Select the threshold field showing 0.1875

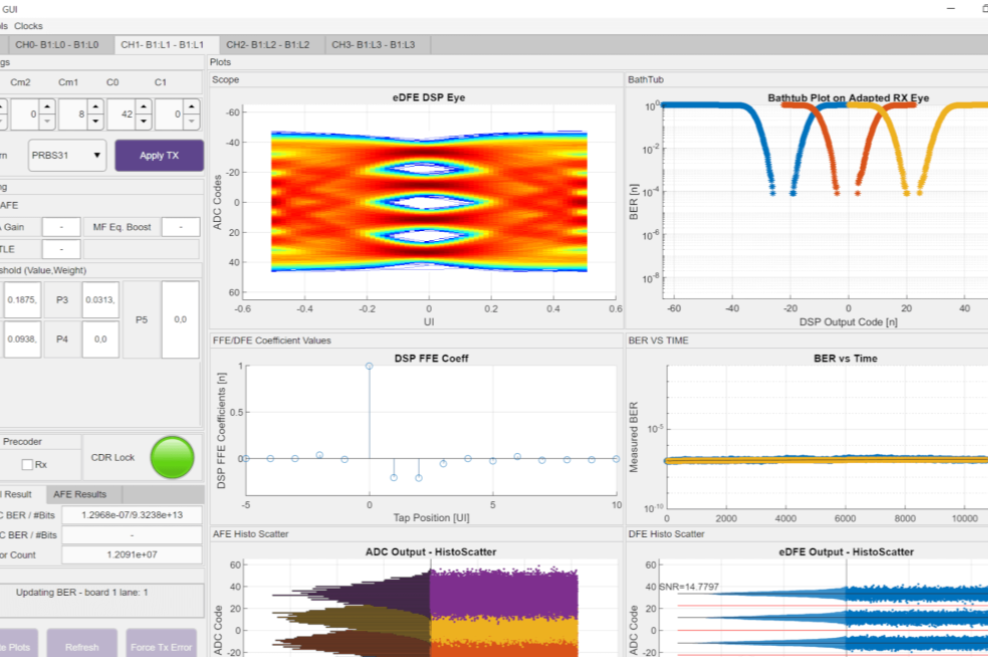point(23,300)
